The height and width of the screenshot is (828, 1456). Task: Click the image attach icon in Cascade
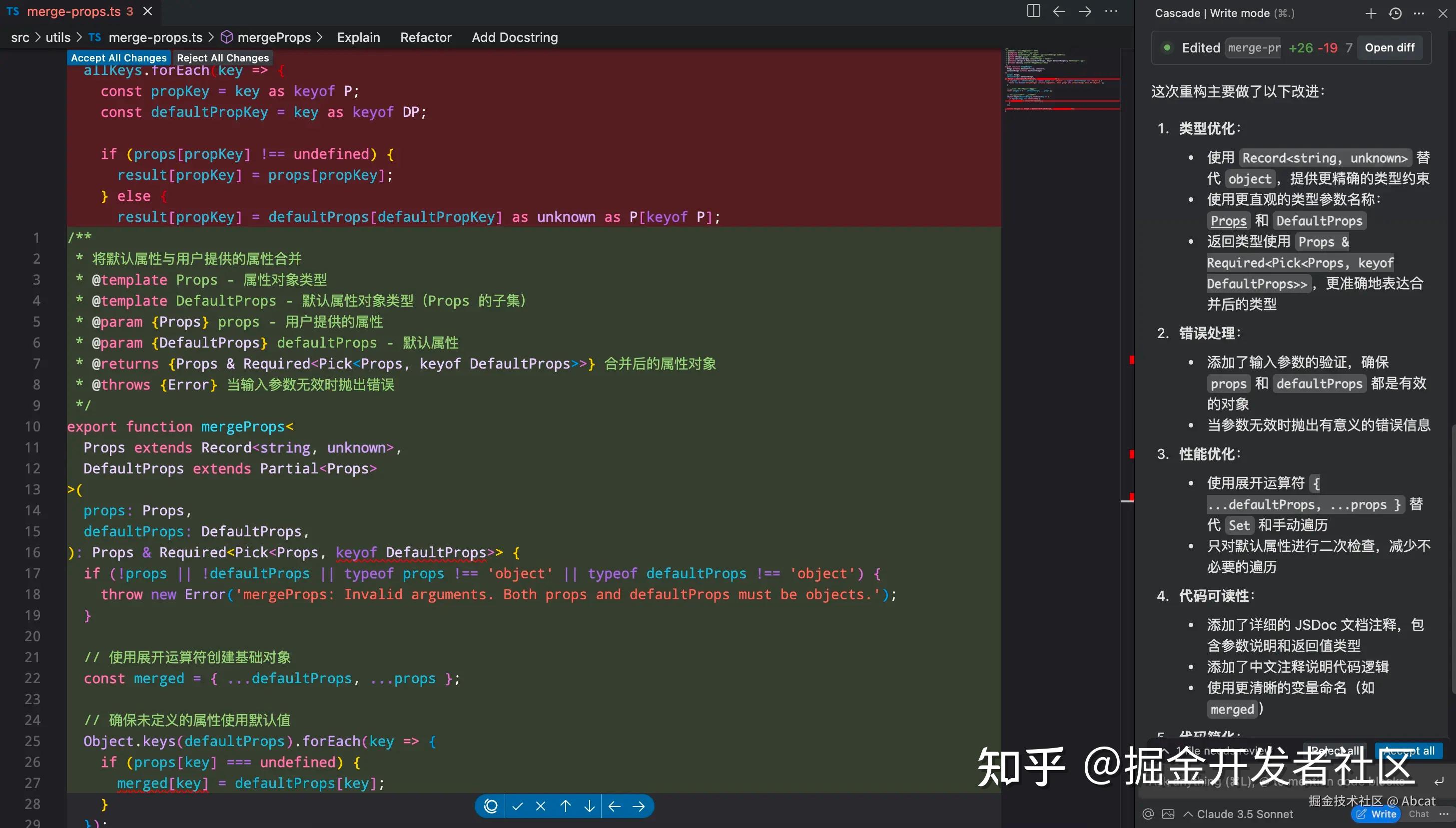(1168, 814)
